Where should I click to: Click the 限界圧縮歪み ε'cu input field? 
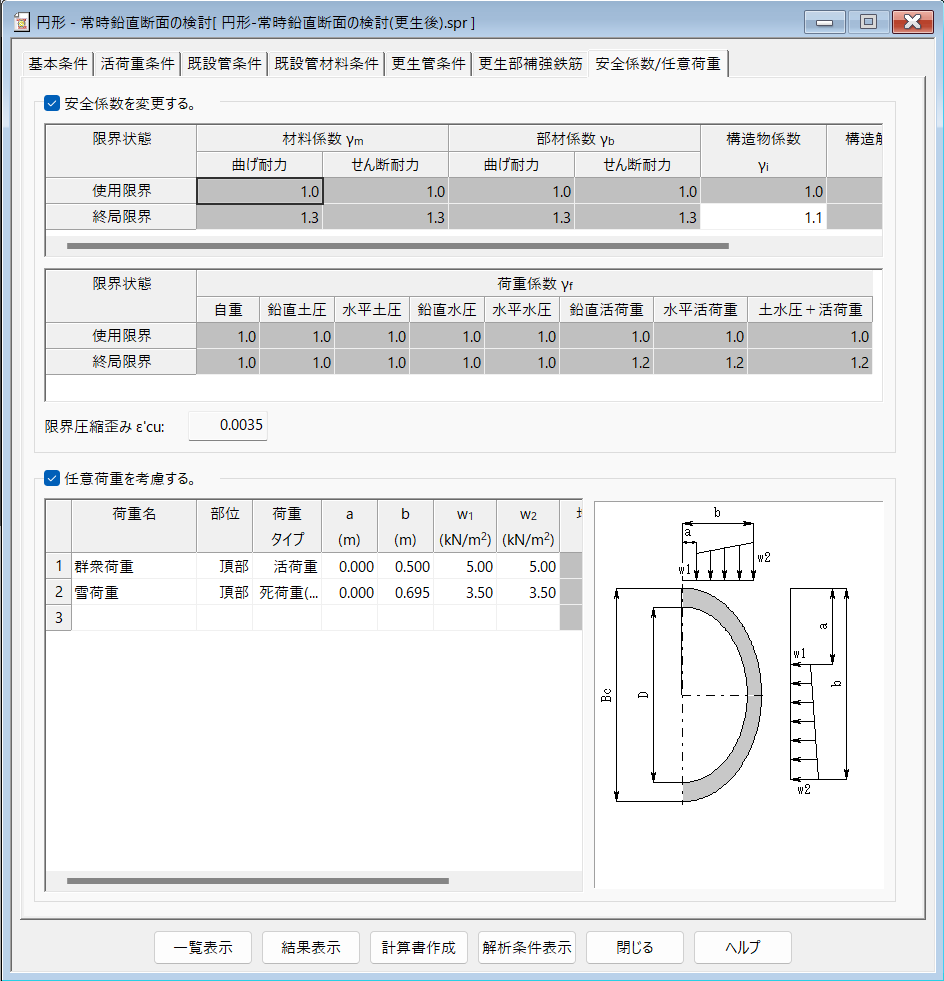[x=228, y=425]
